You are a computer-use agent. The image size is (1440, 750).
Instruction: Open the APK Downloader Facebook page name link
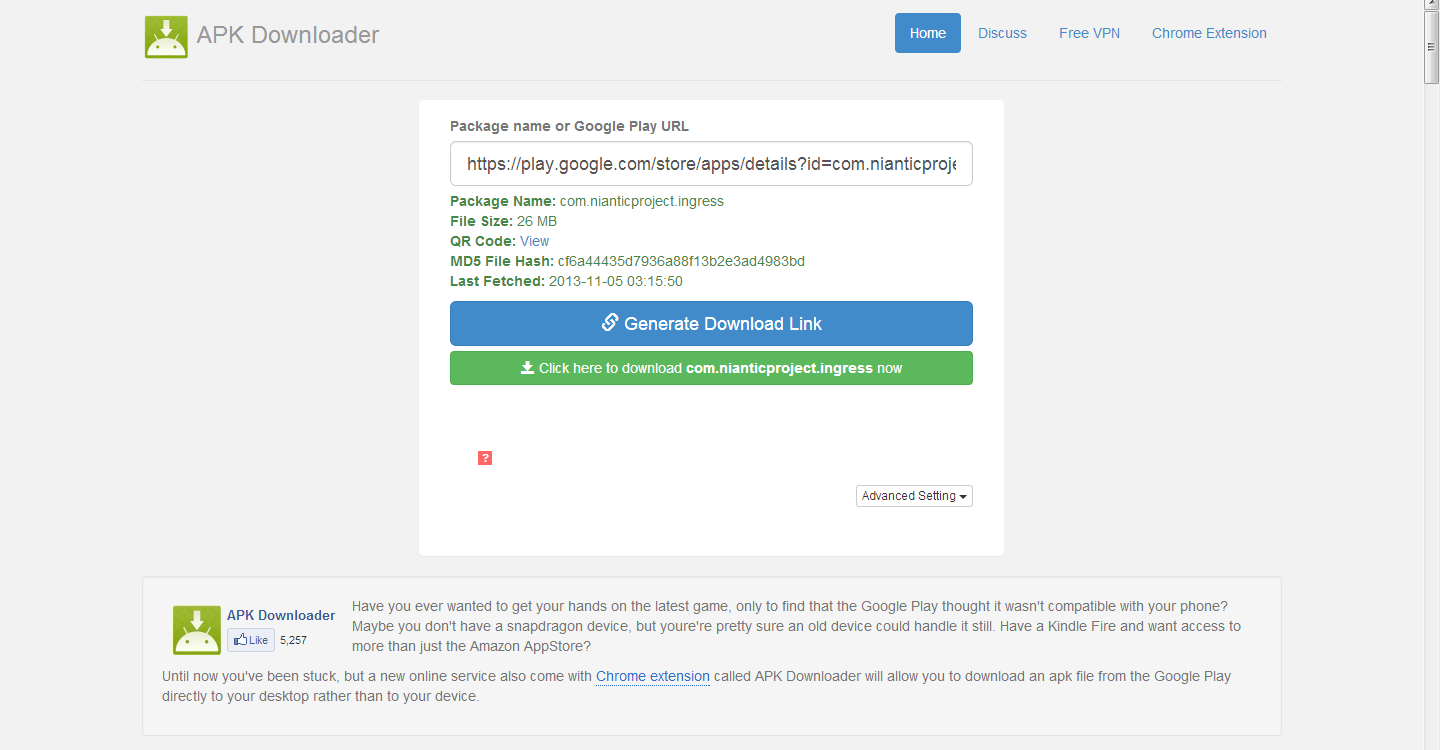click(x=281, y=615)
